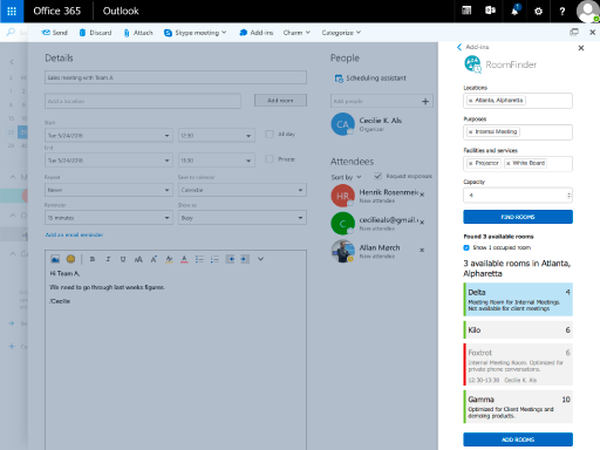Pop out the meeting window
This screenshot has height=450, width=600.
click(x=574, y=32)
